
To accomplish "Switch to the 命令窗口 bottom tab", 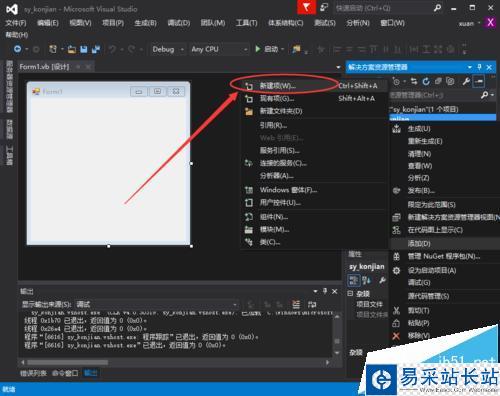I will point(65,373).
